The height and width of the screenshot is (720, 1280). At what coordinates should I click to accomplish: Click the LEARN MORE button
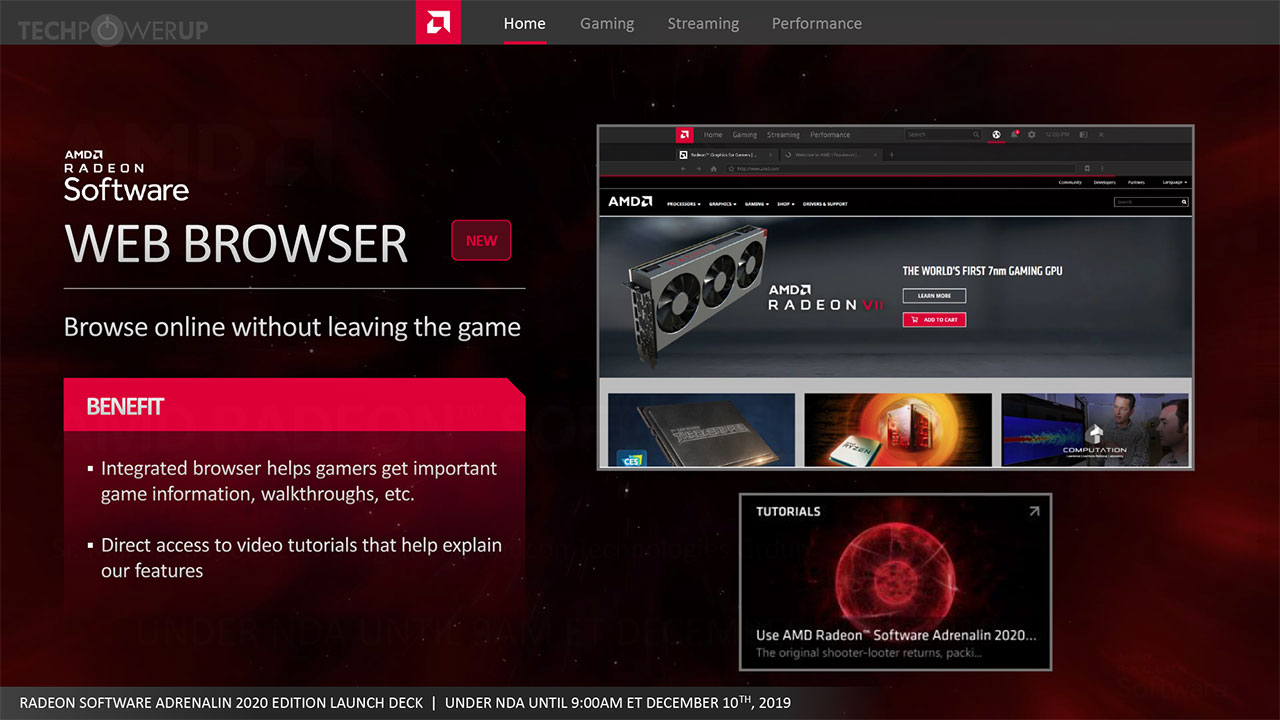pyautogui.click(x=934, y=296)
